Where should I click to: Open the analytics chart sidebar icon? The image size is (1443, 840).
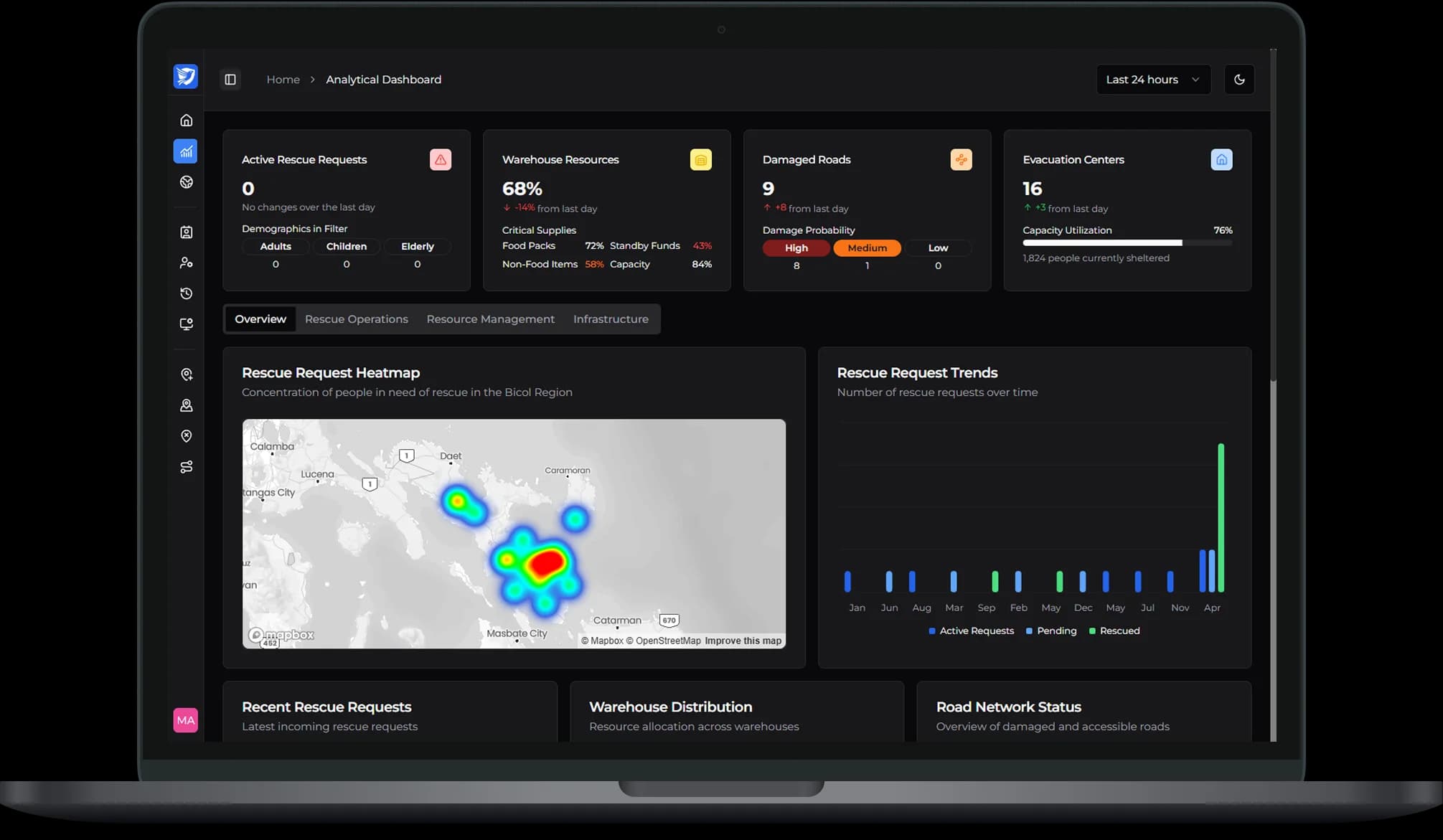click(186, 151)
